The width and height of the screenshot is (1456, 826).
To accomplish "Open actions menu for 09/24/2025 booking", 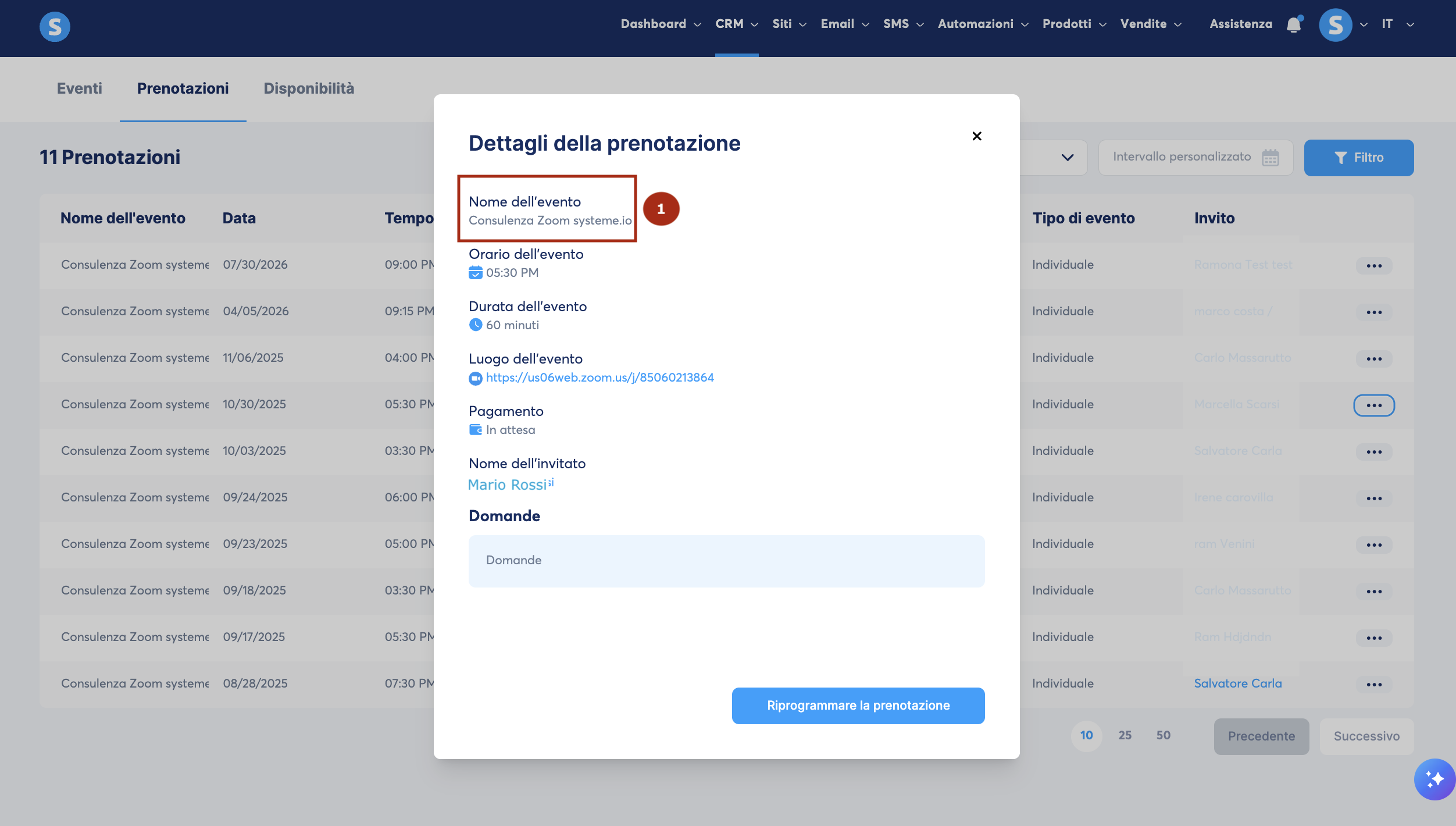I will 1374,499.
